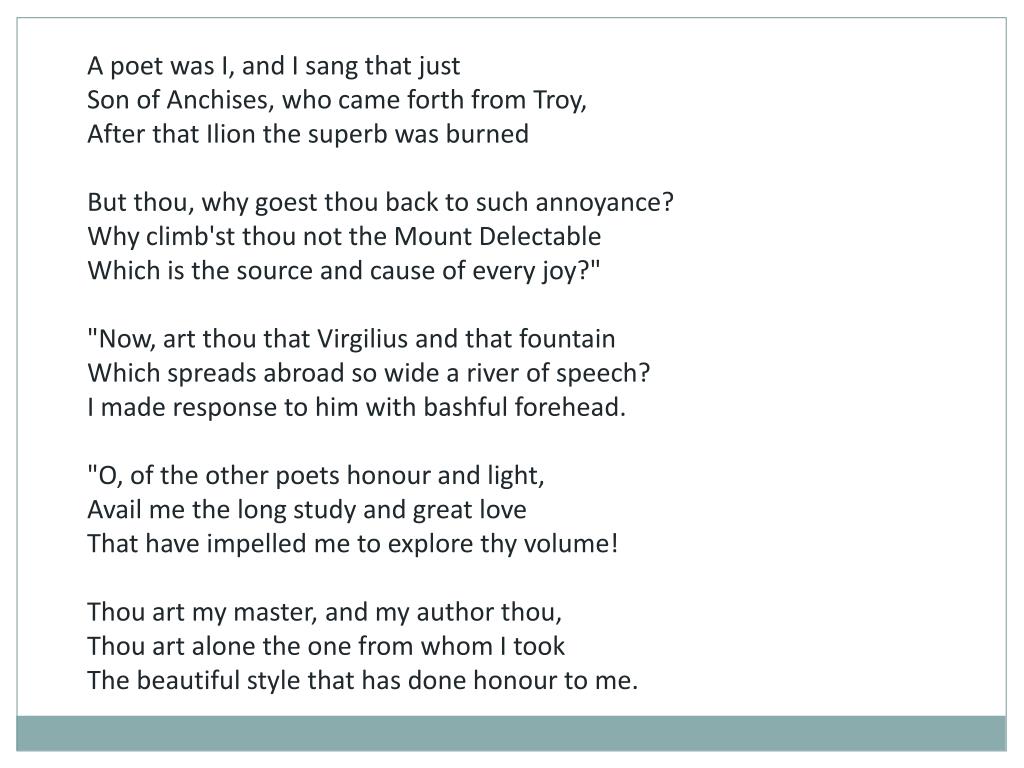Click the line 'A poet was I'
The image size is (1024, 768).
[x=274, y=66]
